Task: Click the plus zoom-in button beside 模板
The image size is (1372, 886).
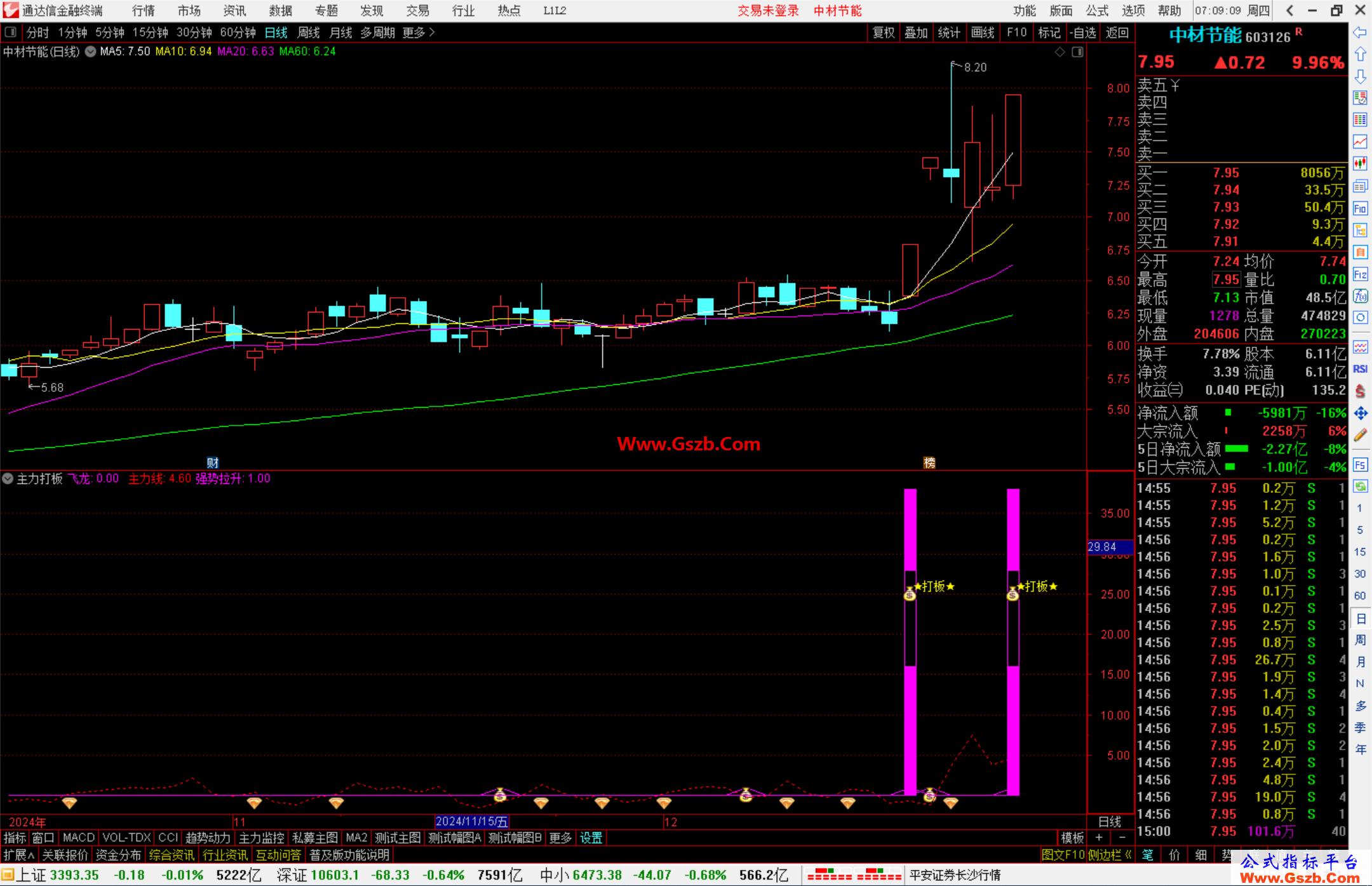Action: point(1099,838)
